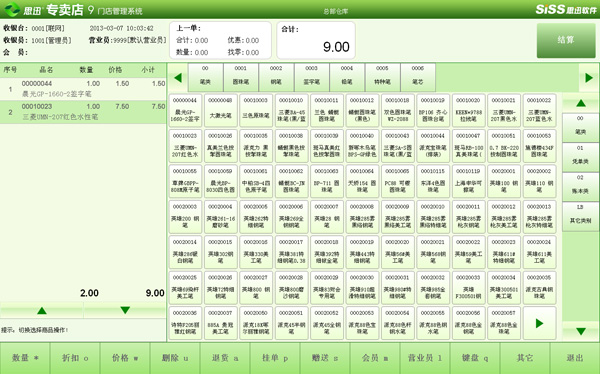The image size is (600, 374).
Task: Click the 删除 u delete button
Action: [175, 358]
